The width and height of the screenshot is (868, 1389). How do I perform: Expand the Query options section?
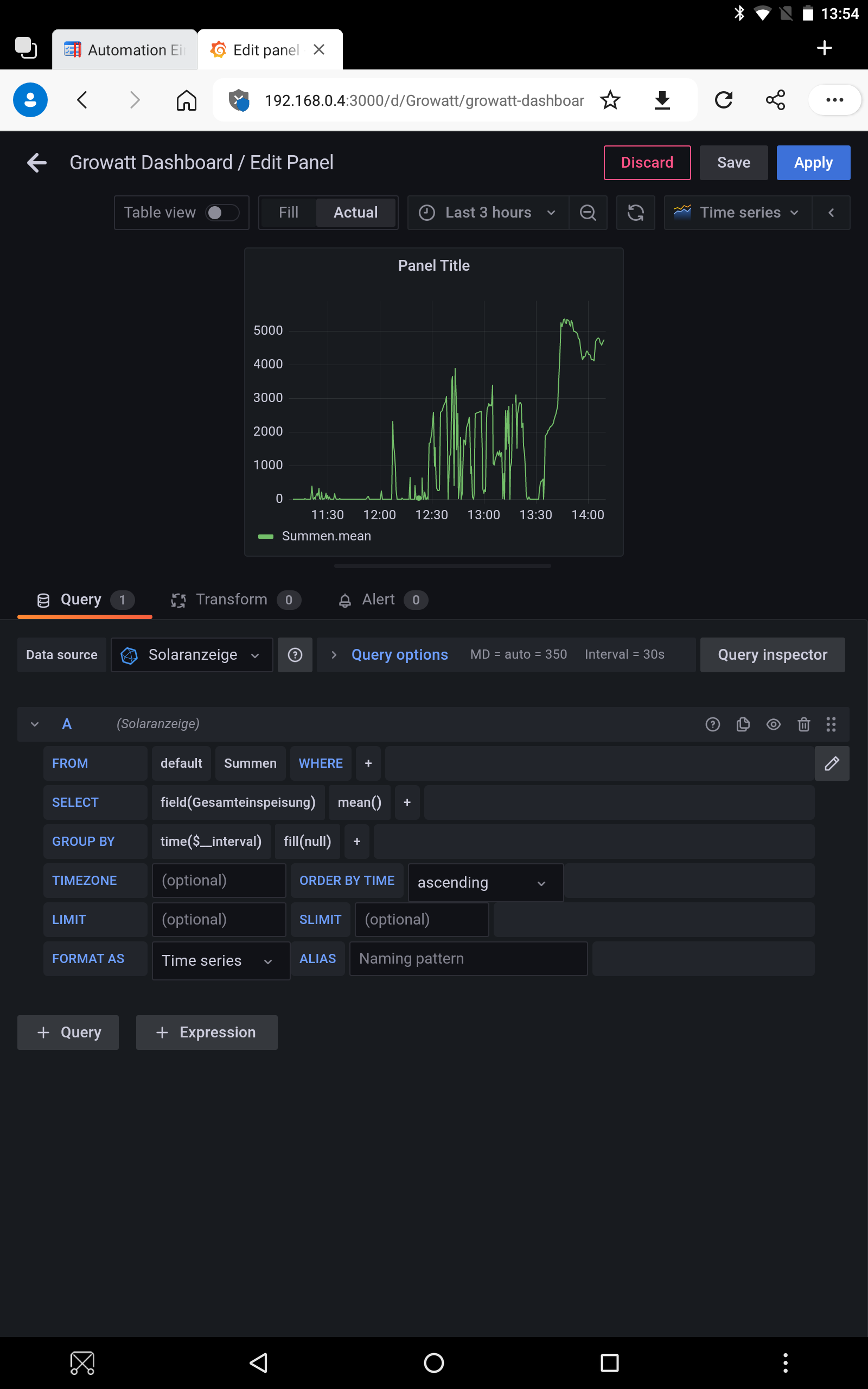tap(399, 655)
